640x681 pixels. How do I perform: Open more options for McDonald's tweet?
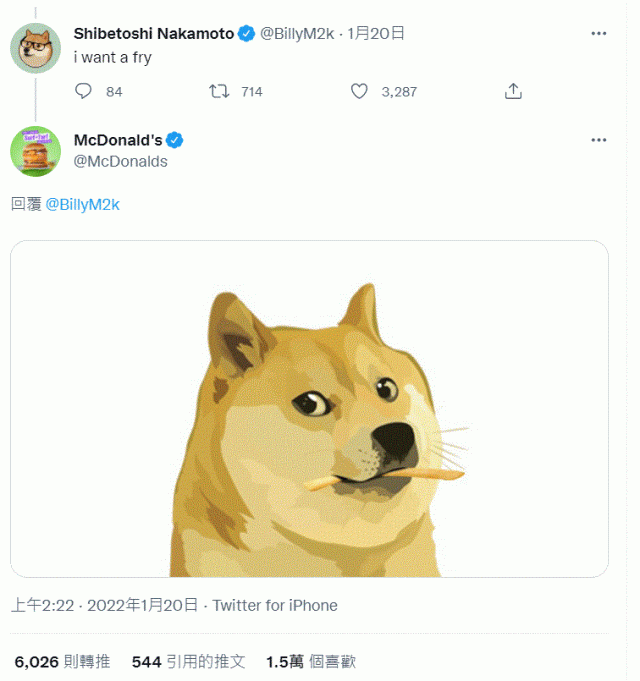coord(598,140)
